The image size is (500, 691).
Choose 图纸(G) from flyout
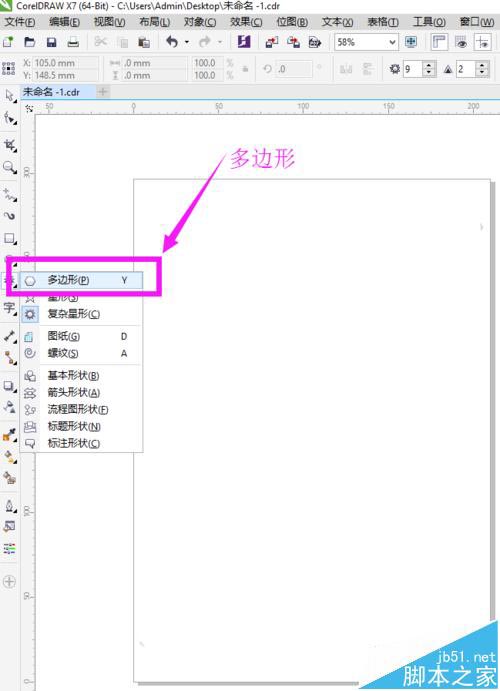[x=82, y=337]
